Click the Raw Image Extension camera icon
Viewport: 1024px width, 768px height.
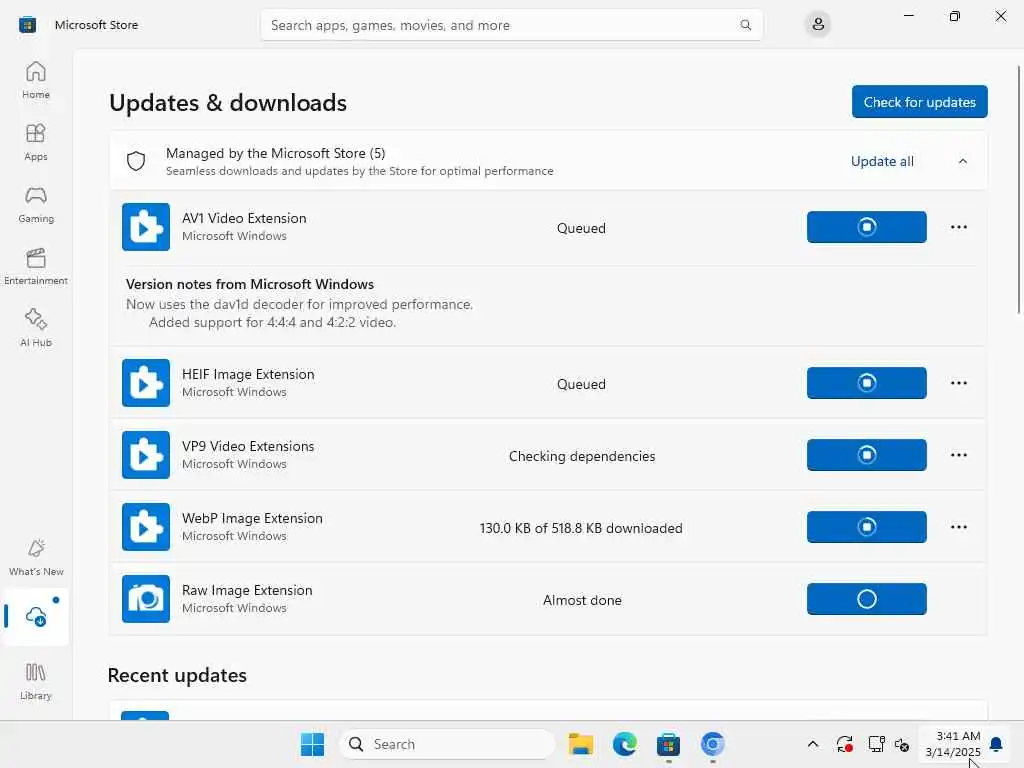[x=146, y=599]
